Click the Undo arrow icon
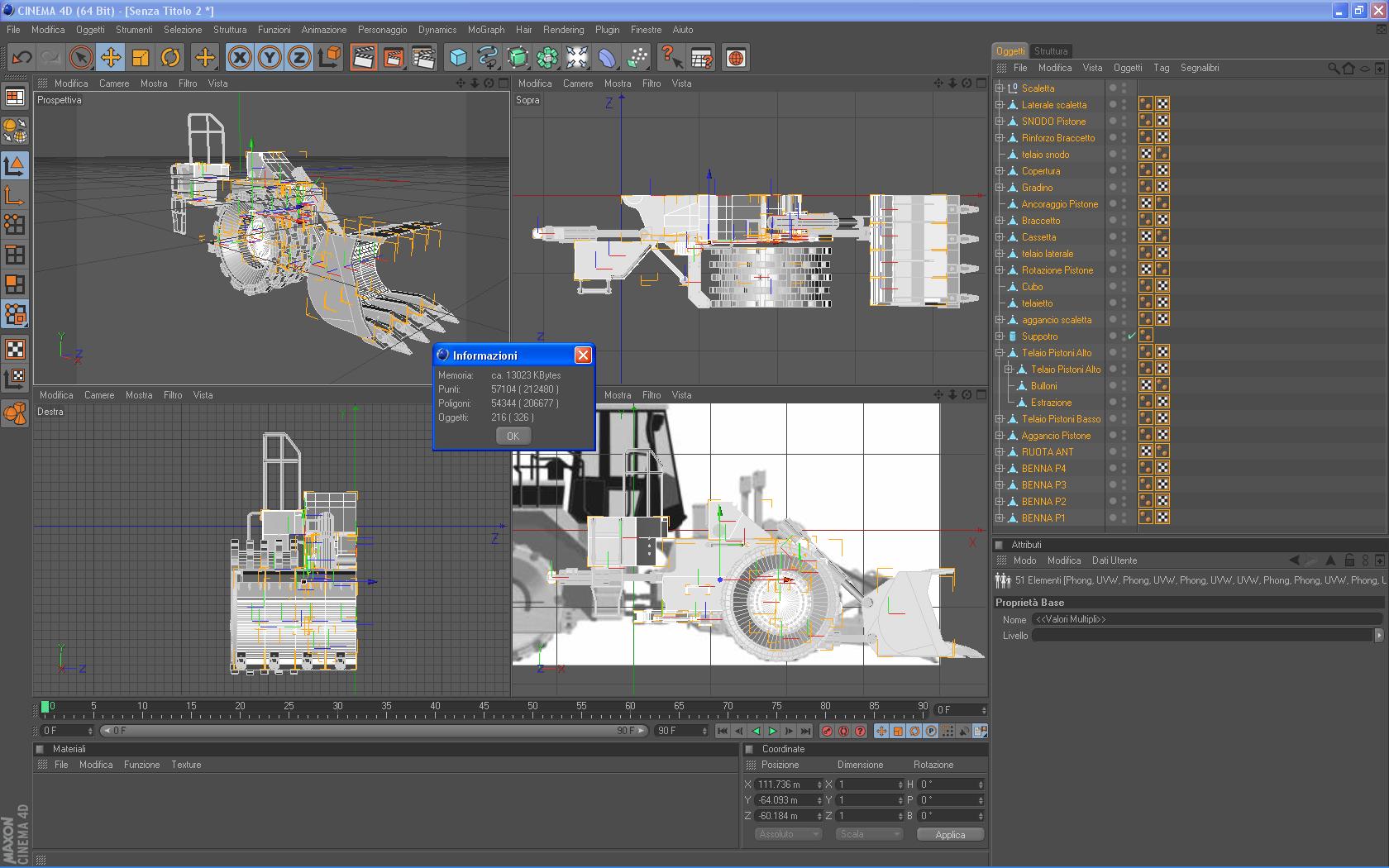Image resolution: width=1389 pixels, height=868 pixels. pos(21,58)
